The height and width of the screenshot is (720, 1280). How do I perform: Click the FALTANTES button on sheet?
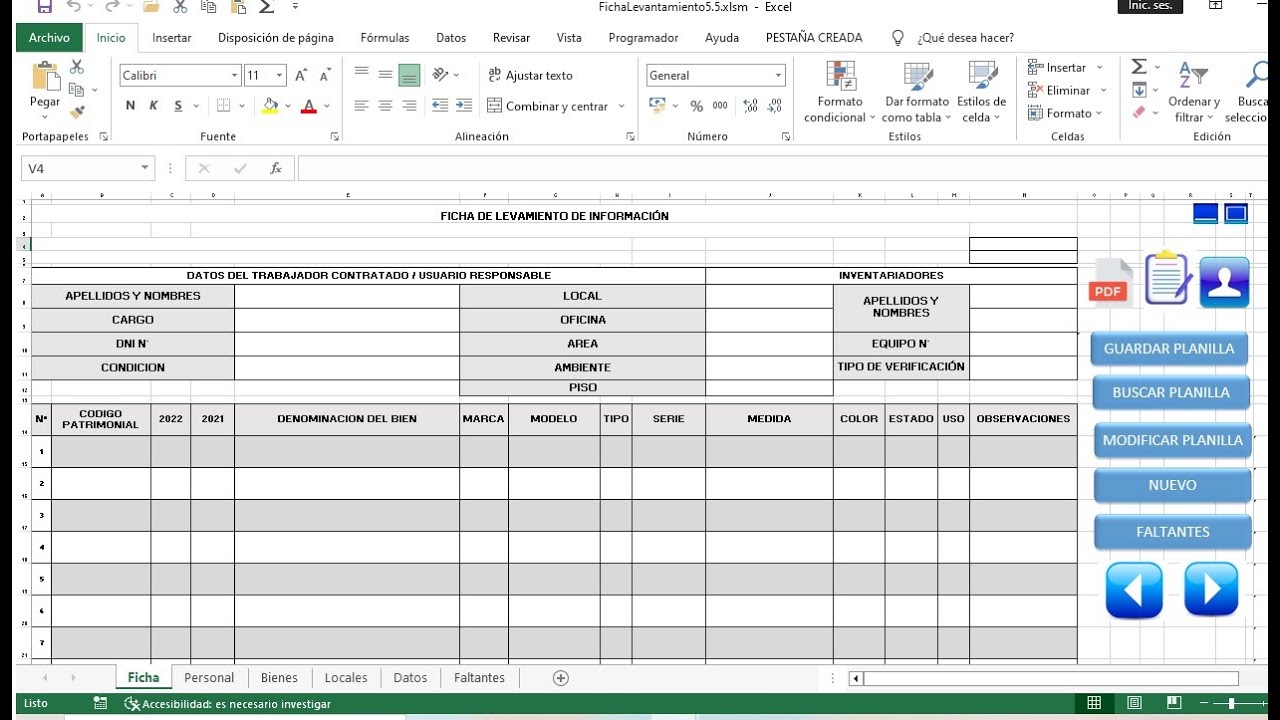[1173, 532]
